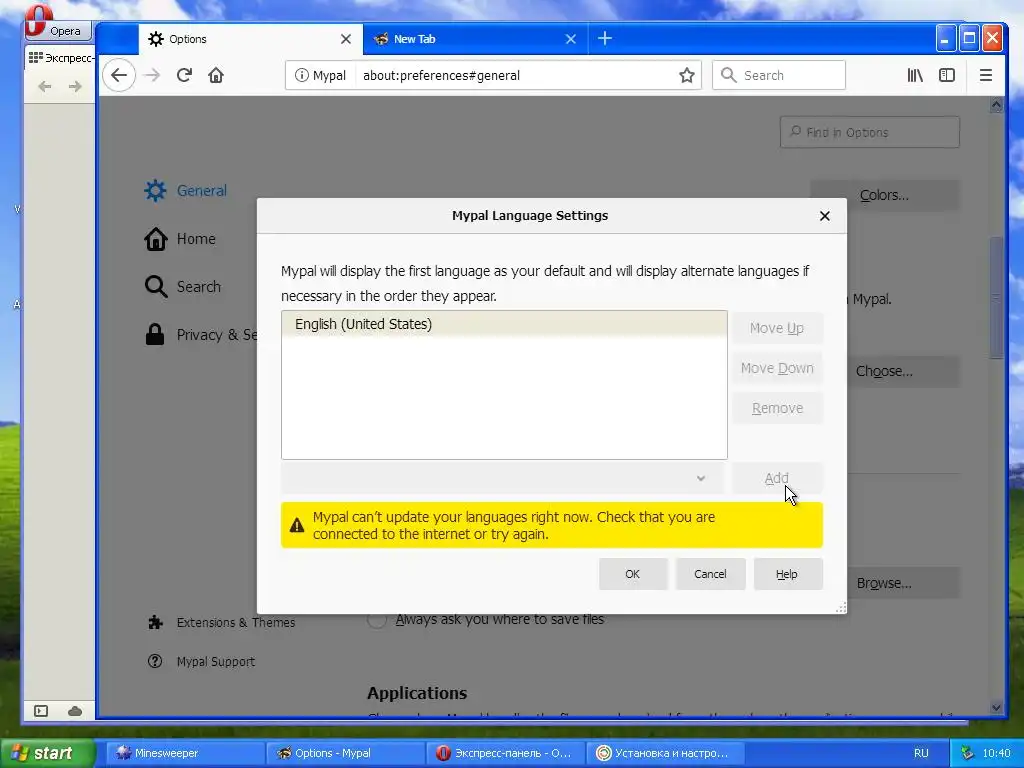Click Mypal's forward arrow button
This screenshot has height=768, width=1024.
point(152,75)
